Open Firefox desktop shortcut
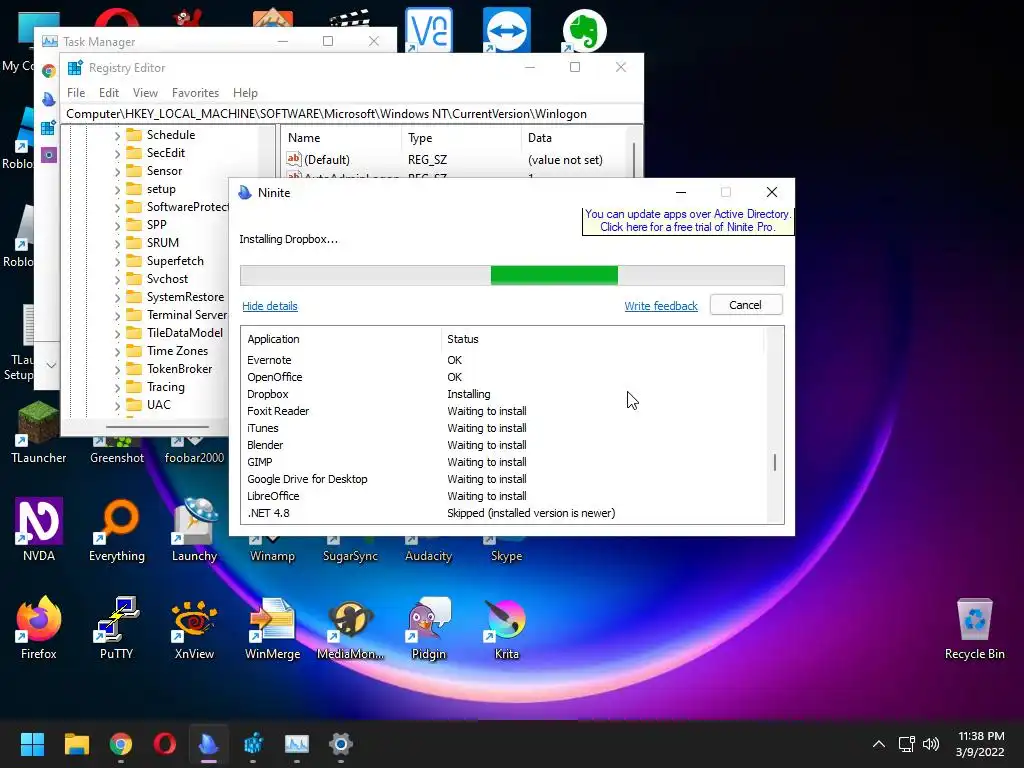Image resolution: width=1024 pixels, height=768 pixels. click(39, 627)
